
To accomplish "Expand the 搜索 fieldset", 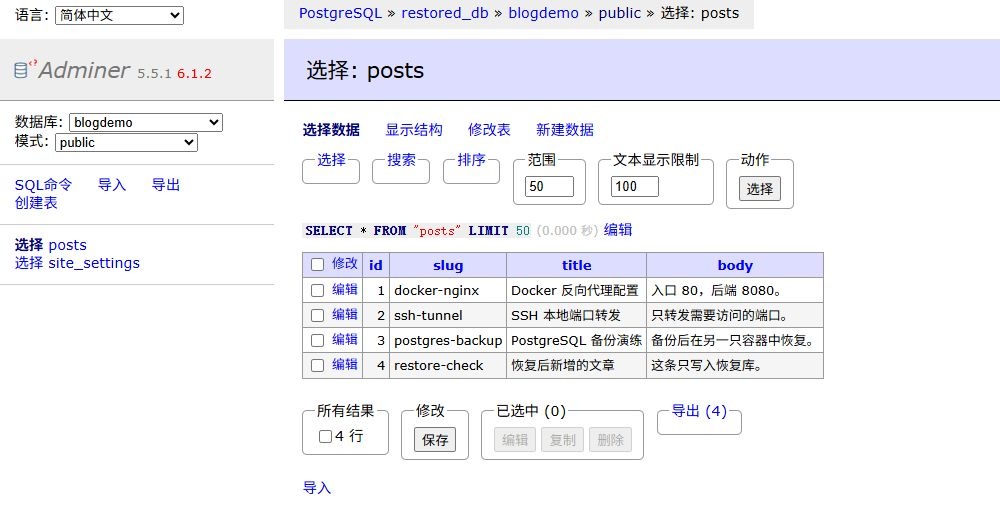I will (401, 160).
